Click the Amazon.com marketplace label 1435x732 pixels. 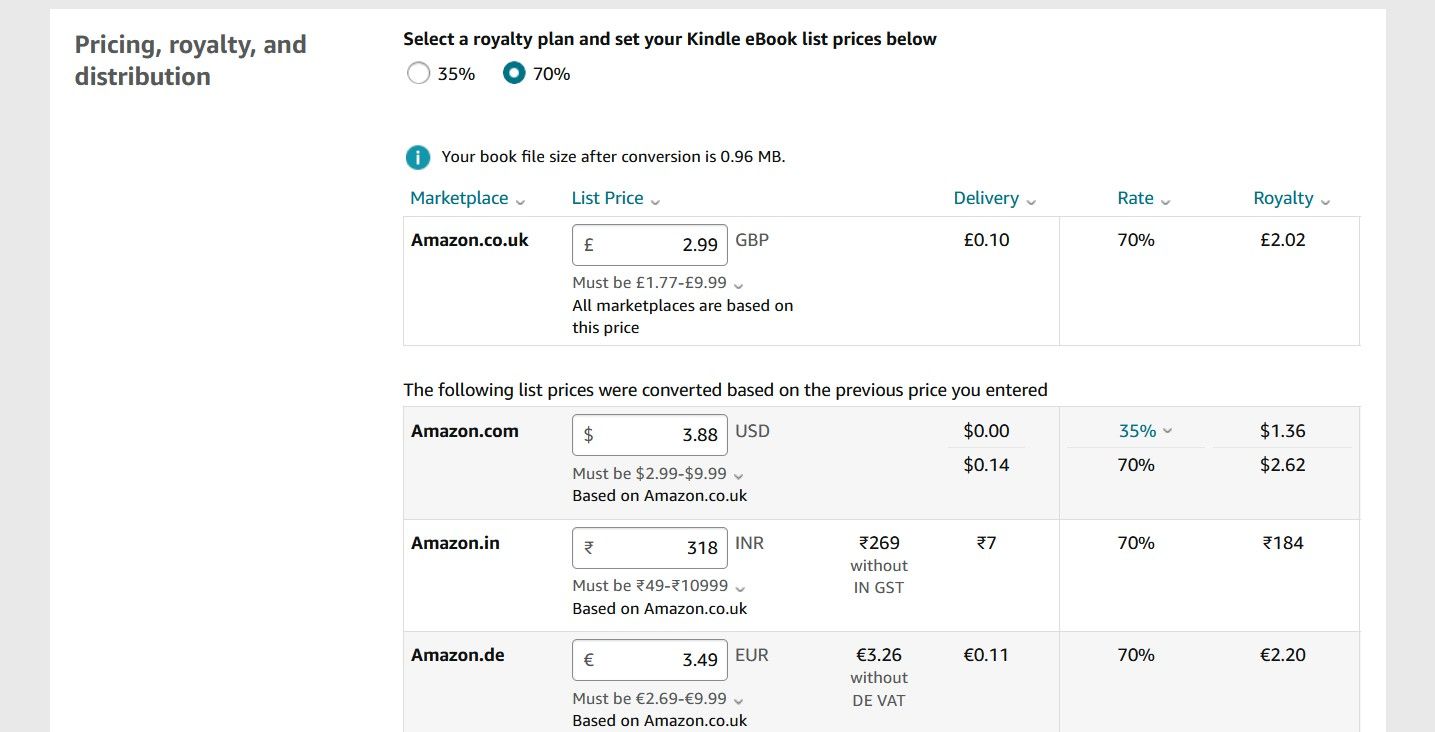coord(465,431)
